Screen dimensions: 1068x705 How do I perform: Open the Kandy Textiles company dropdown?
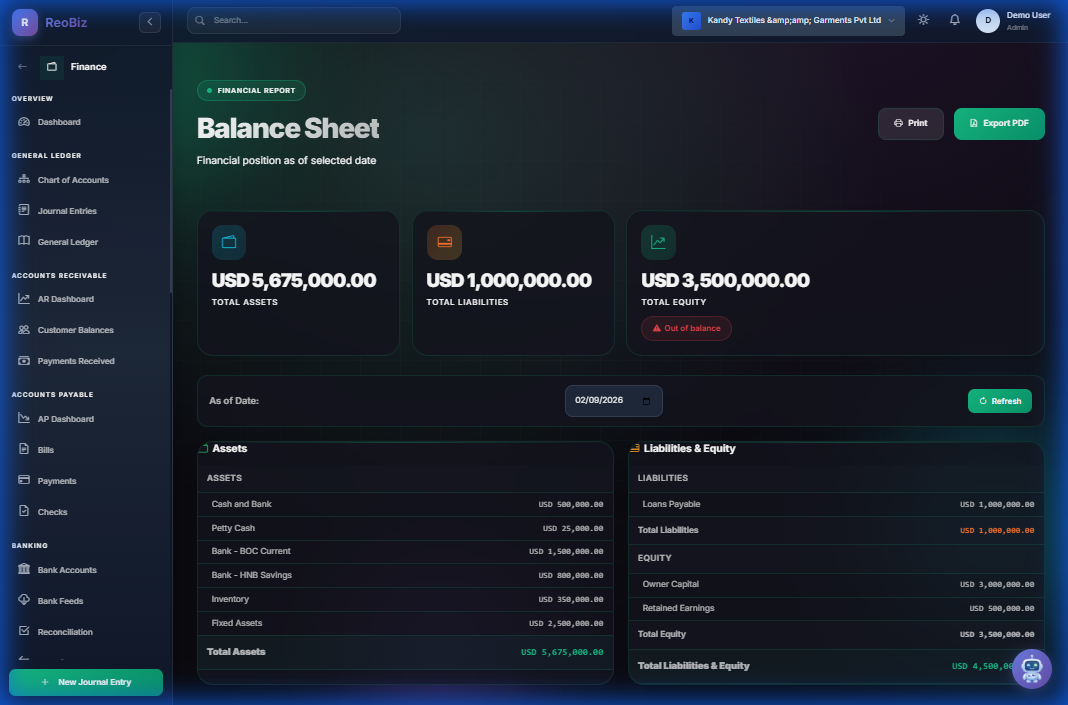tap(787, 20)
